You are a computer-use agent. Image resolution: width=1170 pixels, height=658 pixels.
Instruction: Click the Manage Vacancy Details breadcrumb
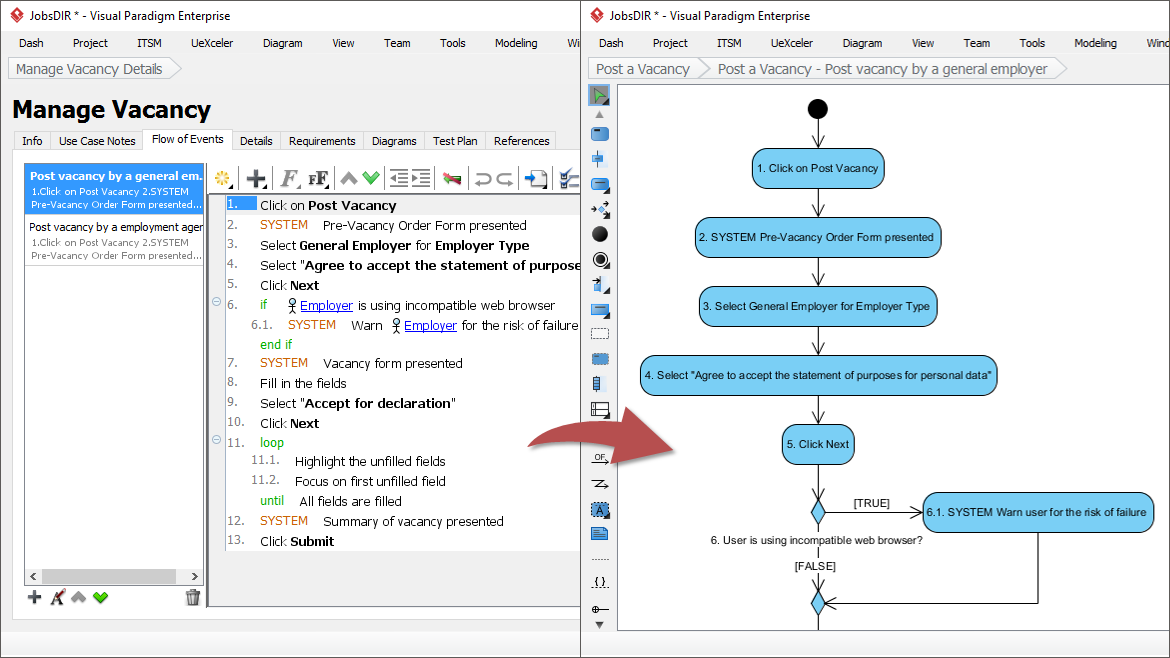click(89, 69)
